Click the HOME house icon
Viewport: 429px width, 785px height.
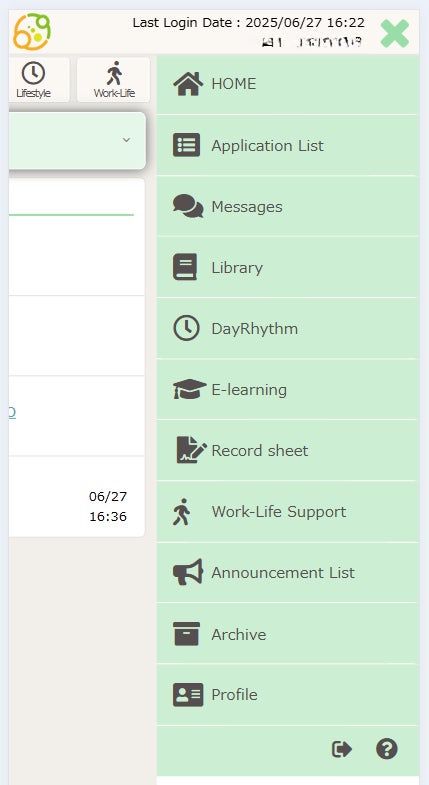tap(188, 84)
